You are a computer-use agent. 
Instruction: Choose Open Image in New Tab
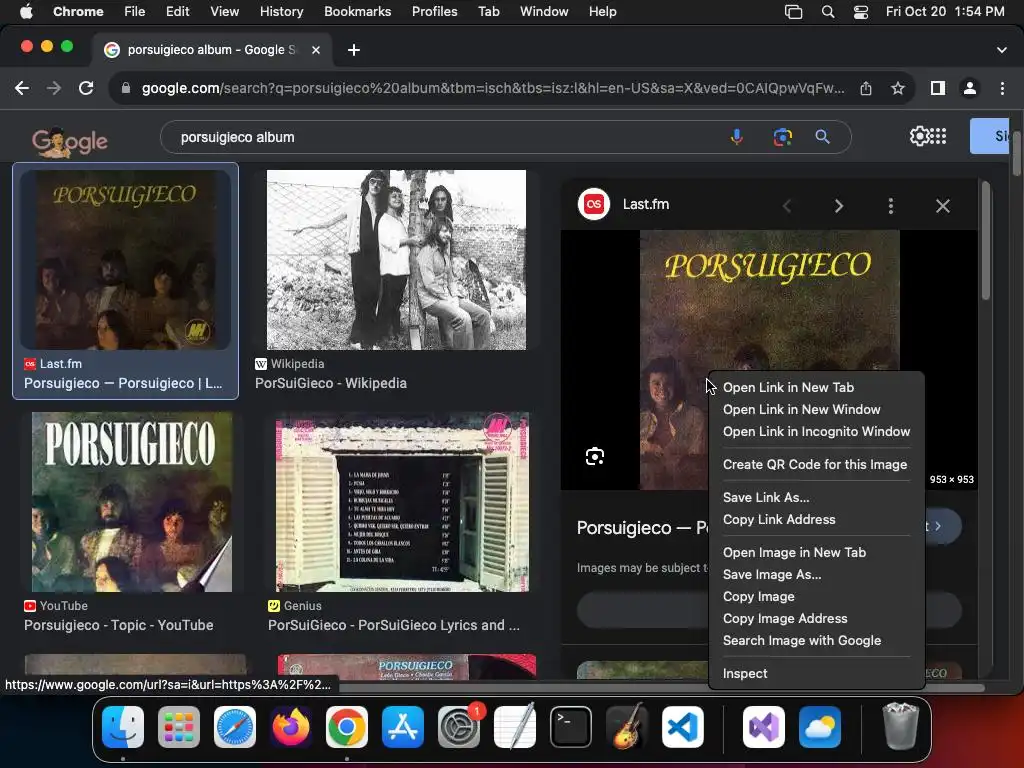(794, 552)
